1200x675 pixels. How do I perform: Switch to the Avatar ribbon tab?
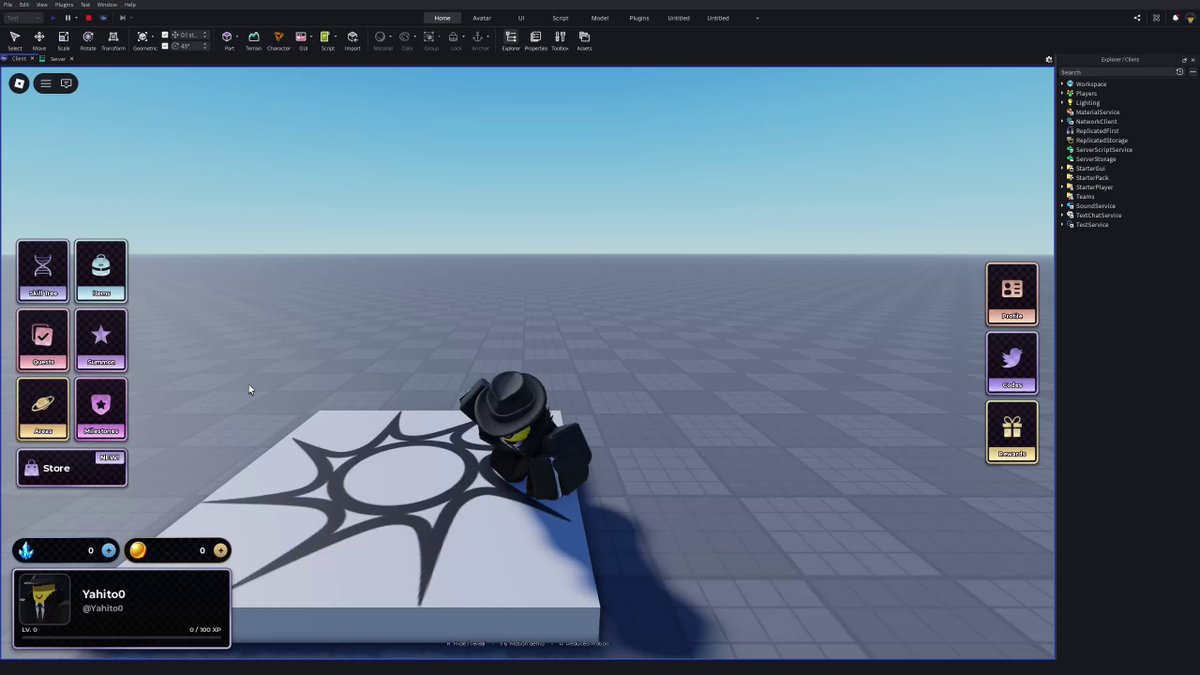coord(482,18)
